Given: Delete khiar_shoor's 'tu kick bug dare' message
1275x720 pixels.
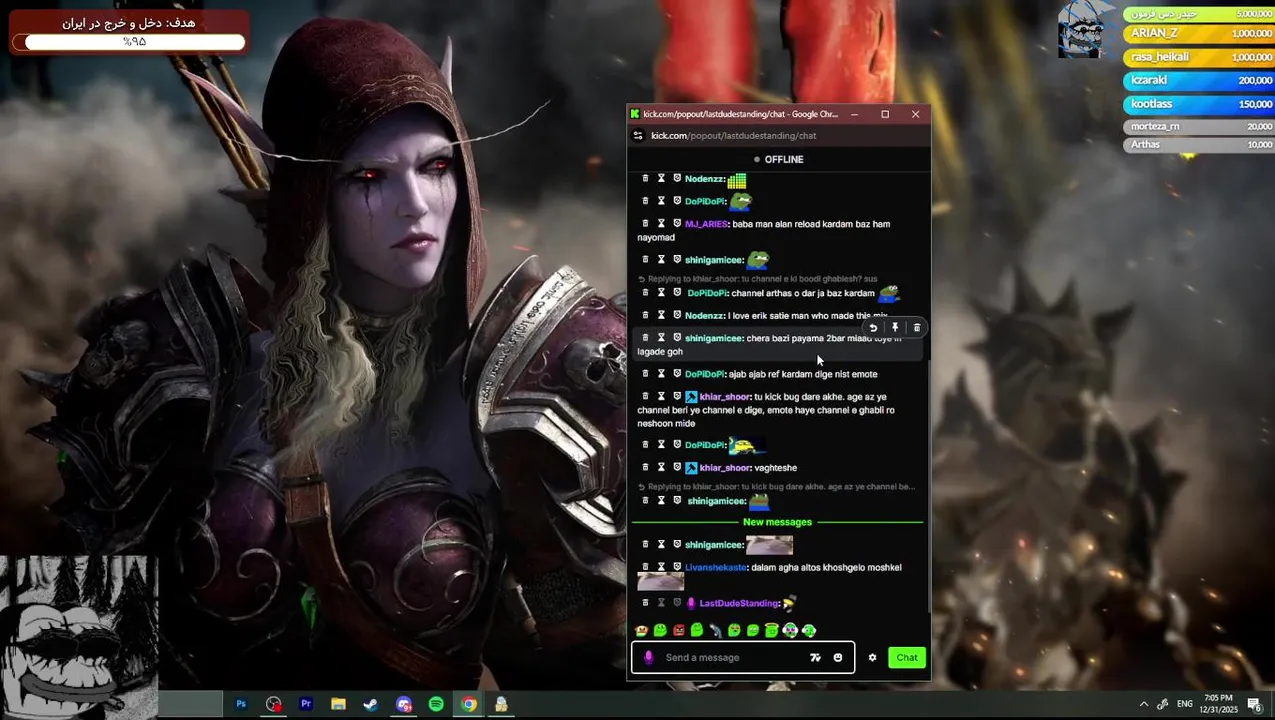Looking at the screenshot, I should pos(645,397).
